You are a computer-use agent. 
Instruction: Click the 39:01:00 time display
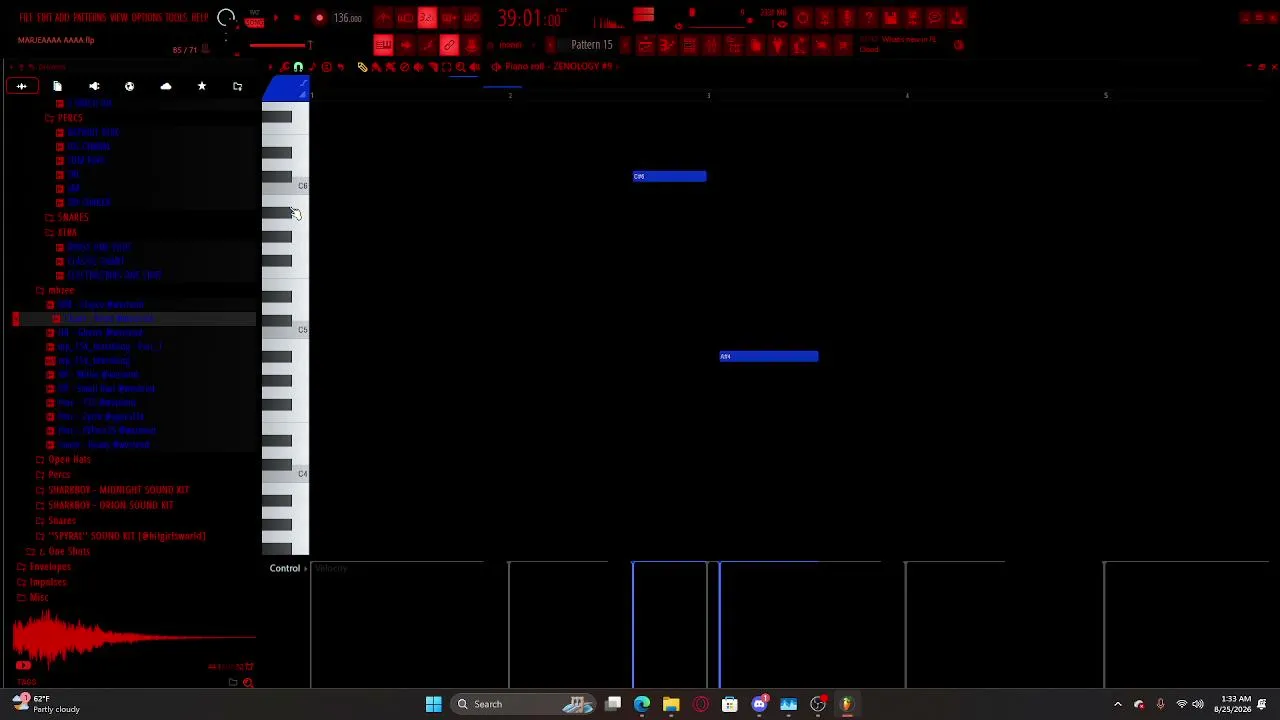[x=529, y=18]
